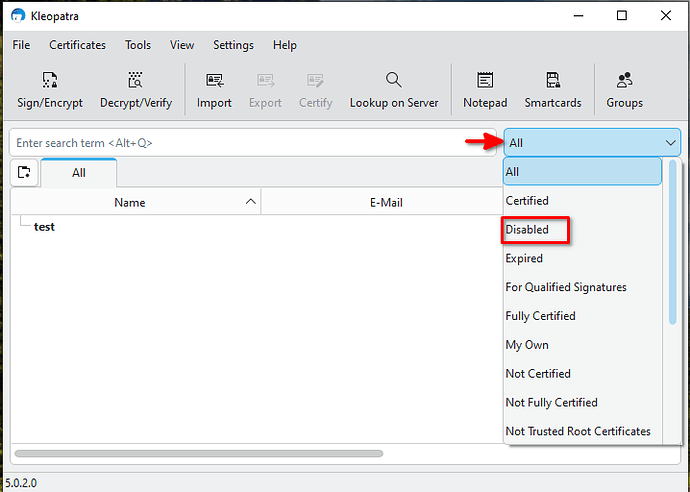This screenshot has width=690, height=492.
Task: Open the Sign/Encrypt tool
Action: (50, 90)
